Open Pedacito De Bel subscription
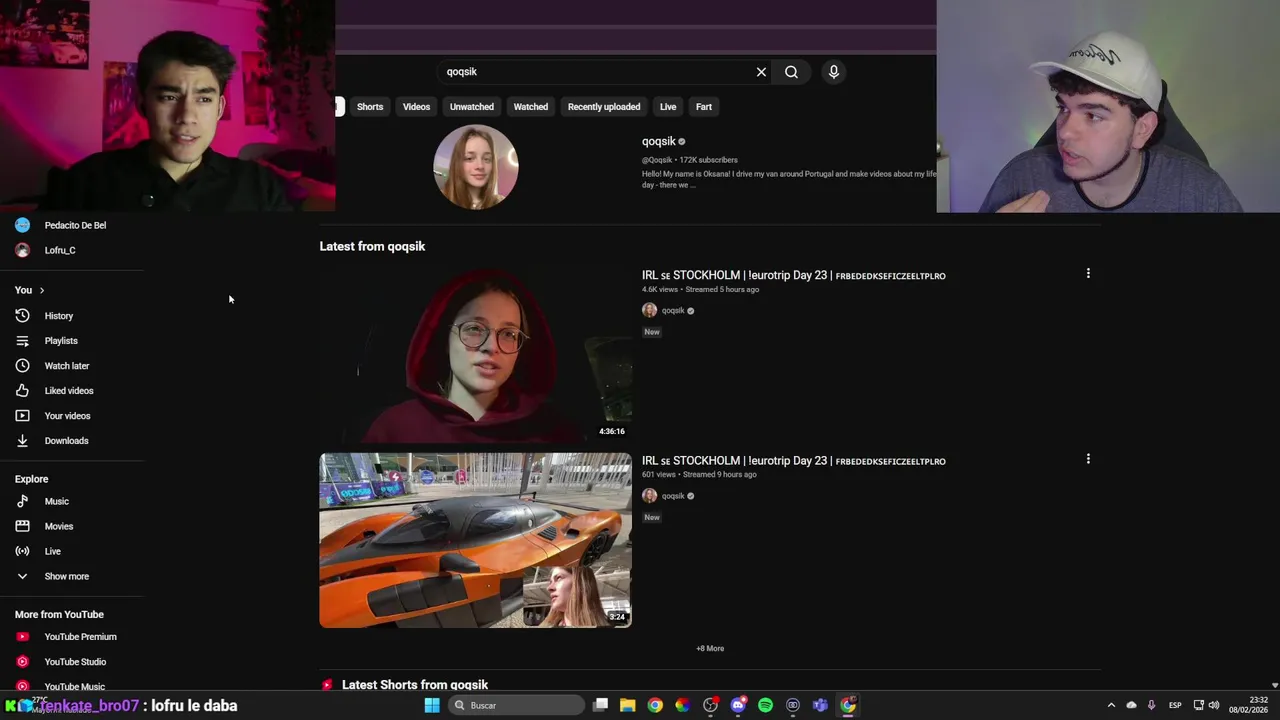Image resolution: width=1280 pixels, height=720 pixels. point(75,225)
